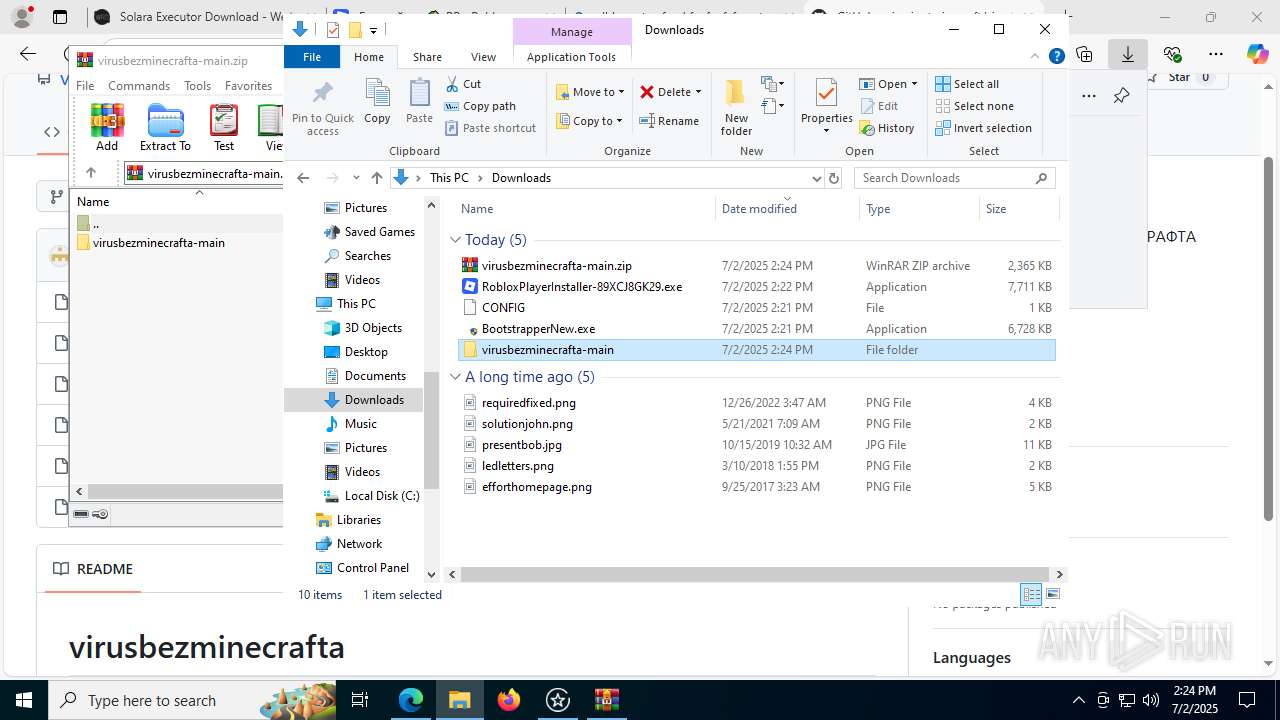This screenshot has width=1280, height=720.
Task: Open the Open button dropdown
Action: [914, 84]
